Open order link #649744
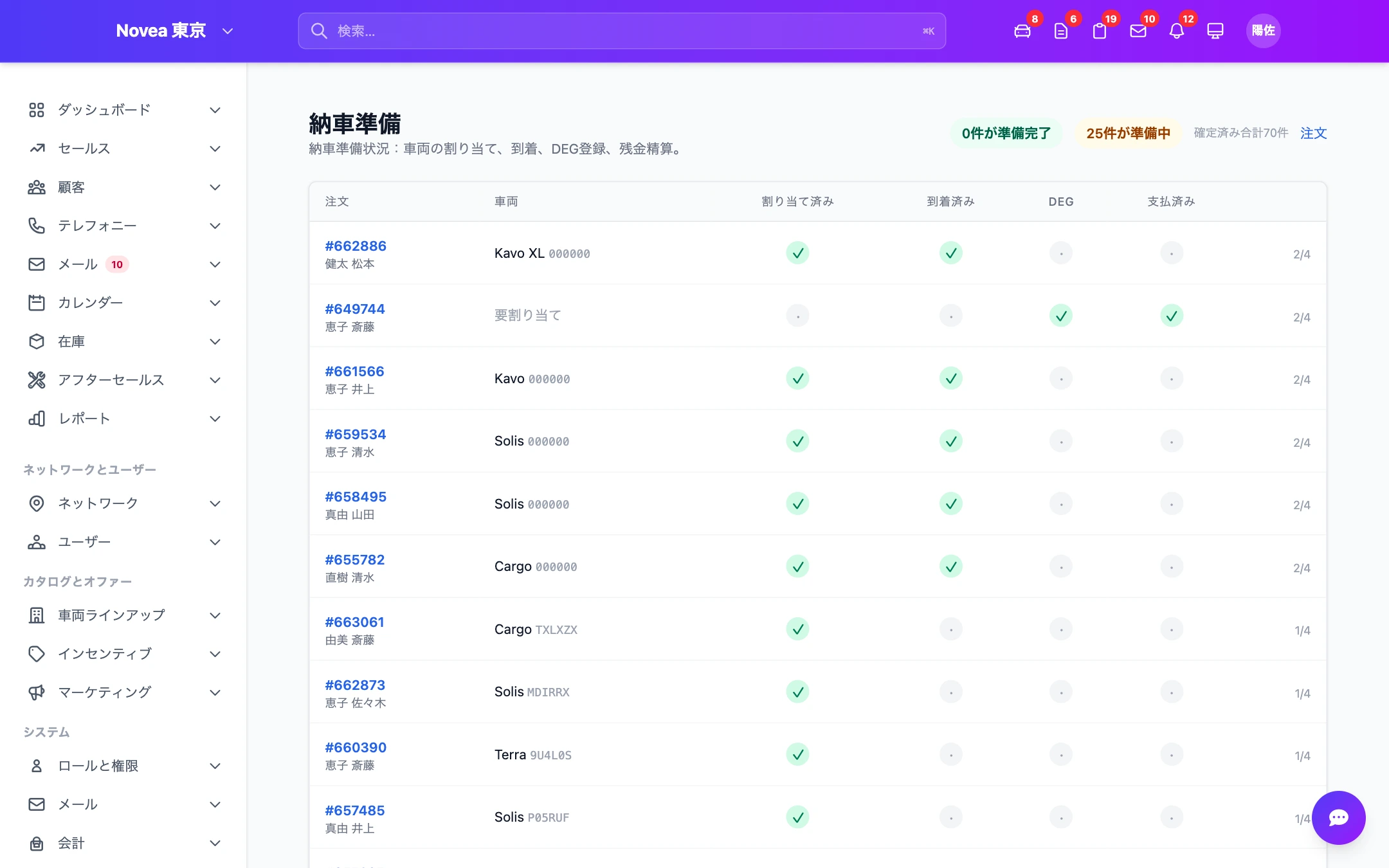The image size is (1389, 868). (355, 309)
